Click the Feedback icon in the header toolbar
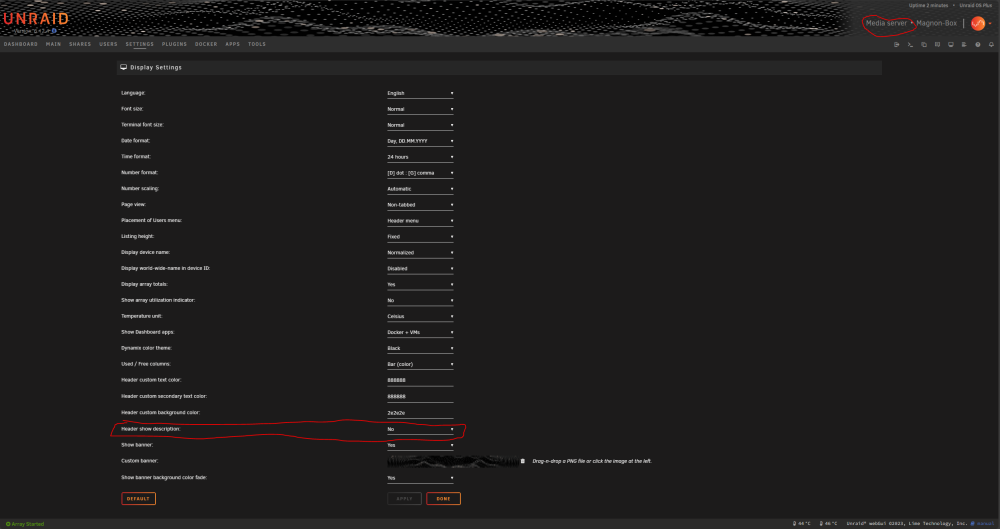 pyautogui.click(x=937, y=45)
